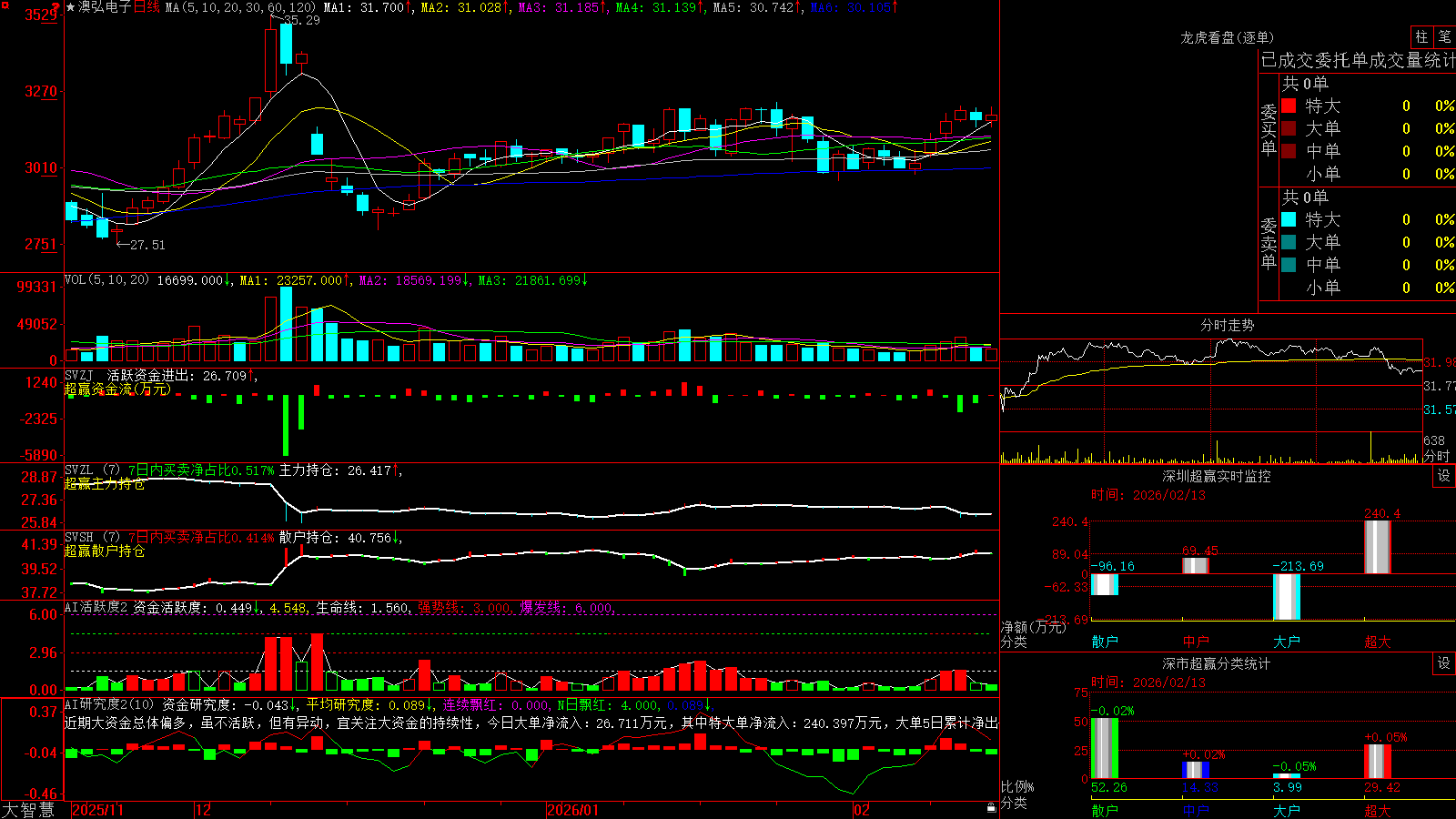Click the padlock icon on the timeline bar

pos(991,808)
